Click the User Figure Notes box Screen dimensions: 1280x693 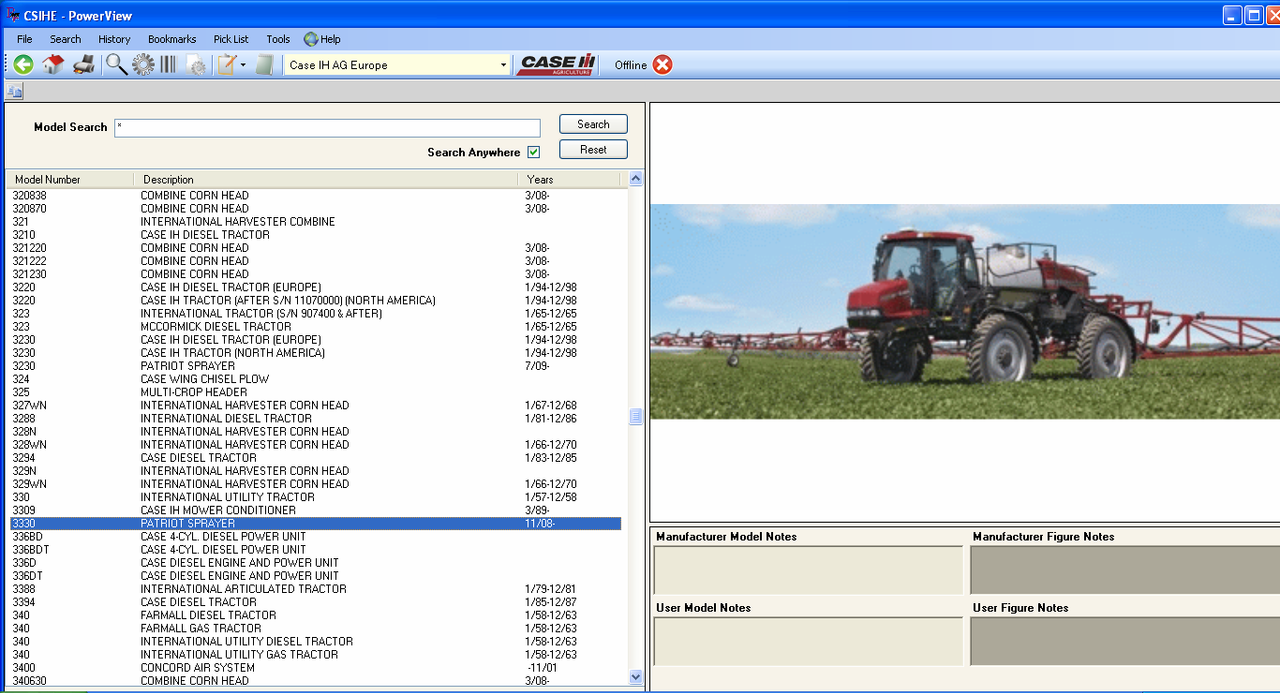(x=1125, y=641)
